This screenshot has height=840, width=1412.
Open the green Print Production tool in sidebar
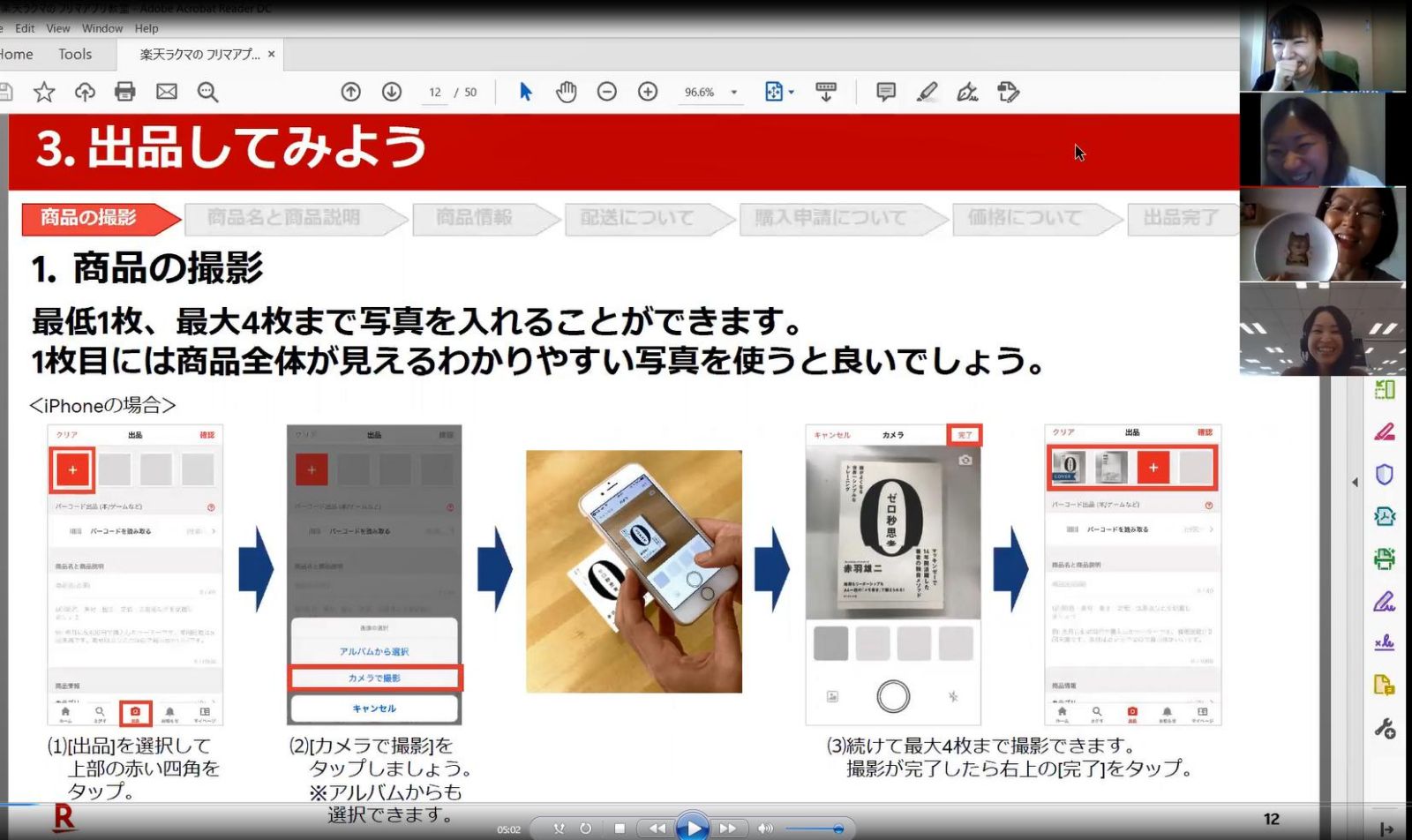click(1385, 559)
